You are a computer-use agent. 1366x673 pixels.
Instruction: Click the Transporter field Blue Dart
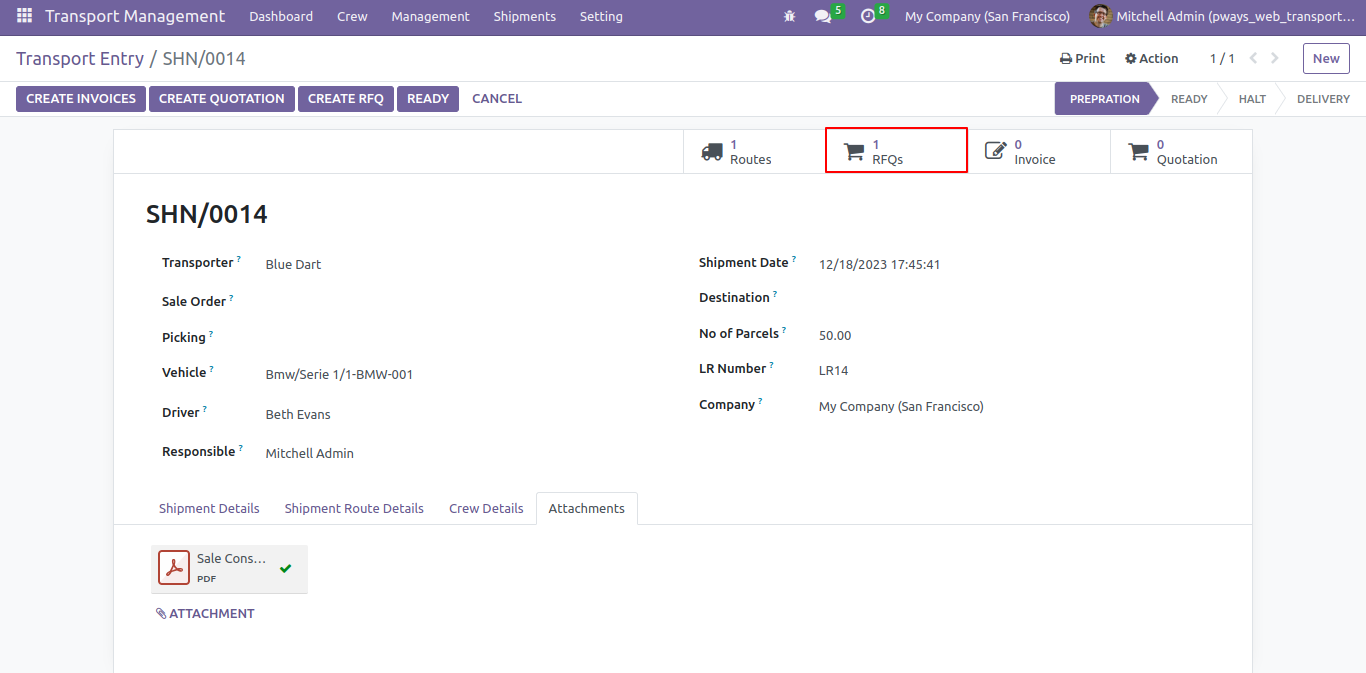coord(293,264)
